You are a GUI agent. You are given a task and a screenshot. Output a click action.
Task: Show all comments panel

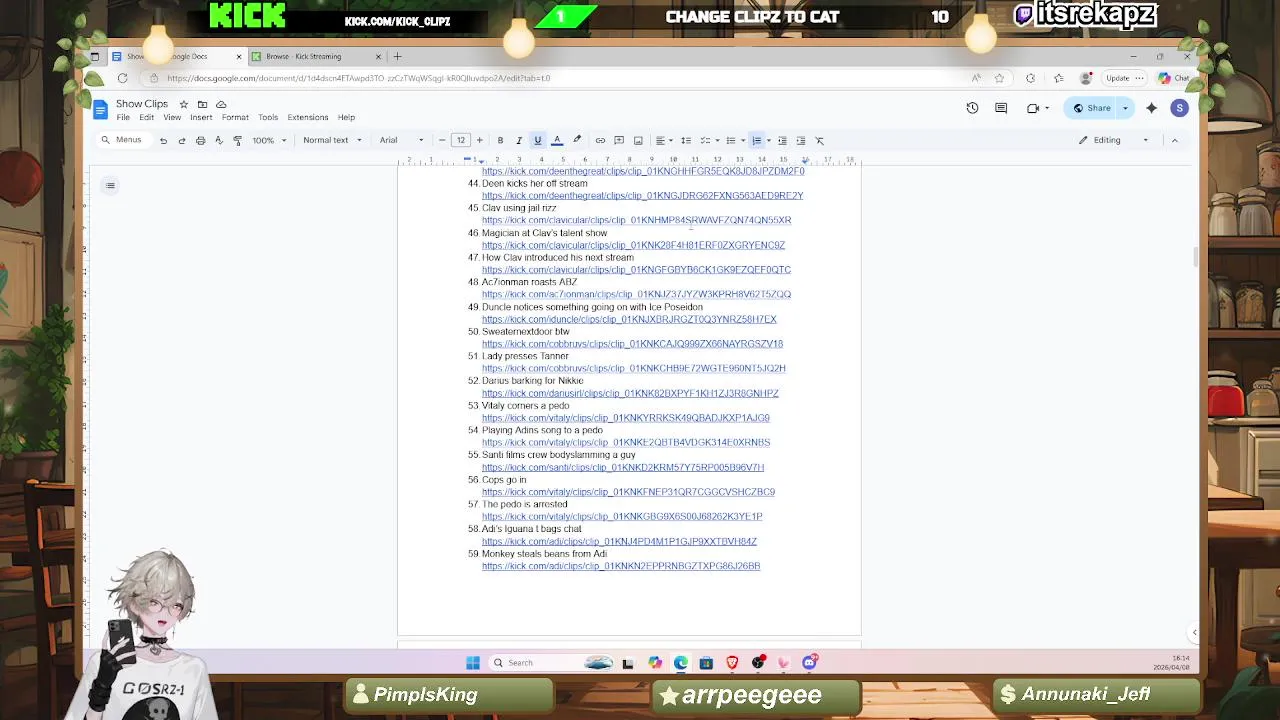(1001, 108)
